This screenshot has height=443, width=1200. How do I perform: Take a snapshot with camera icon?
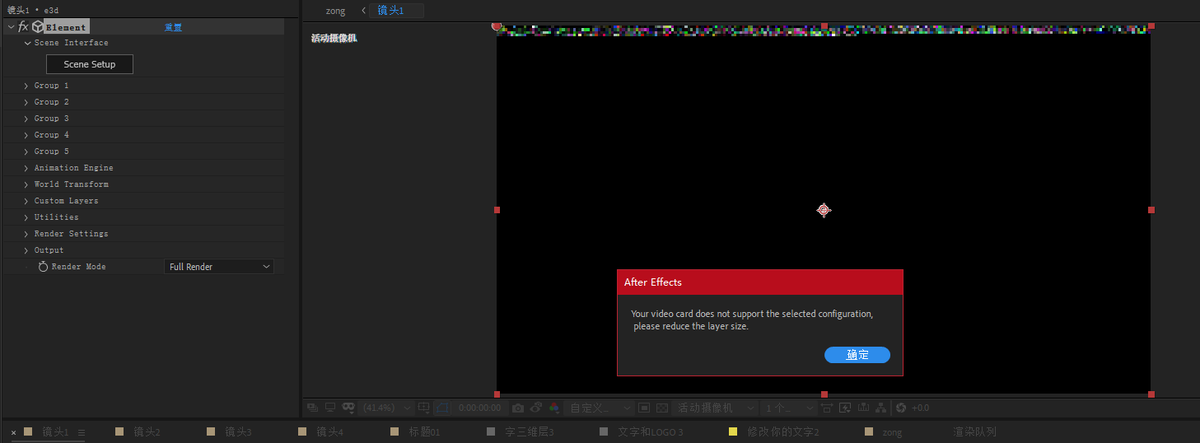pyautogui.click(x=518, y=408)
